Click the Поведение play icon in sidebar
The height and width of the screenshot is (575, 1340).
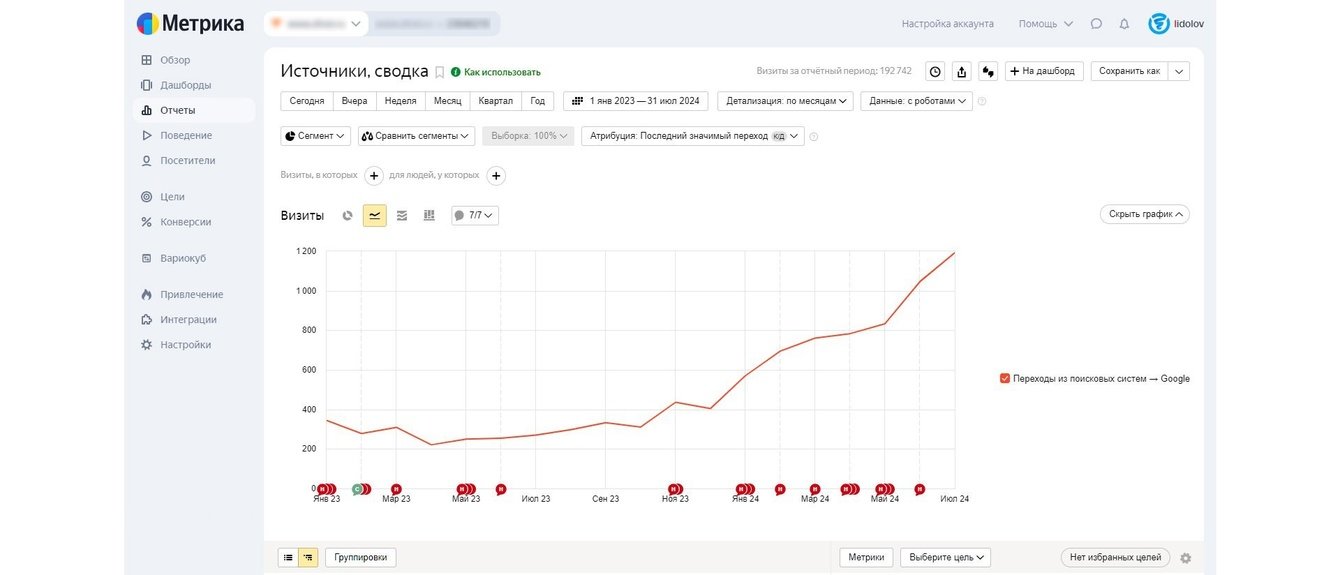(146, 135)
